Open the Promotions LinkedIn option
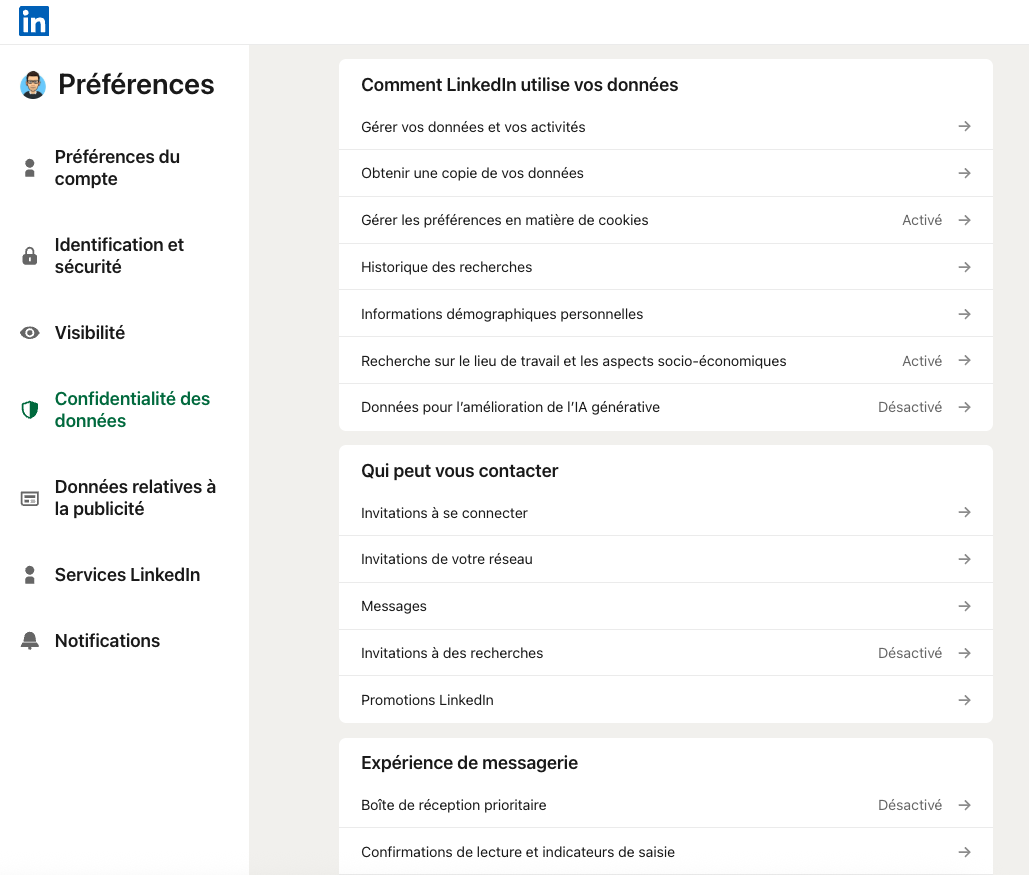Viewport: 1029px width, 875px height. (427, 700)
